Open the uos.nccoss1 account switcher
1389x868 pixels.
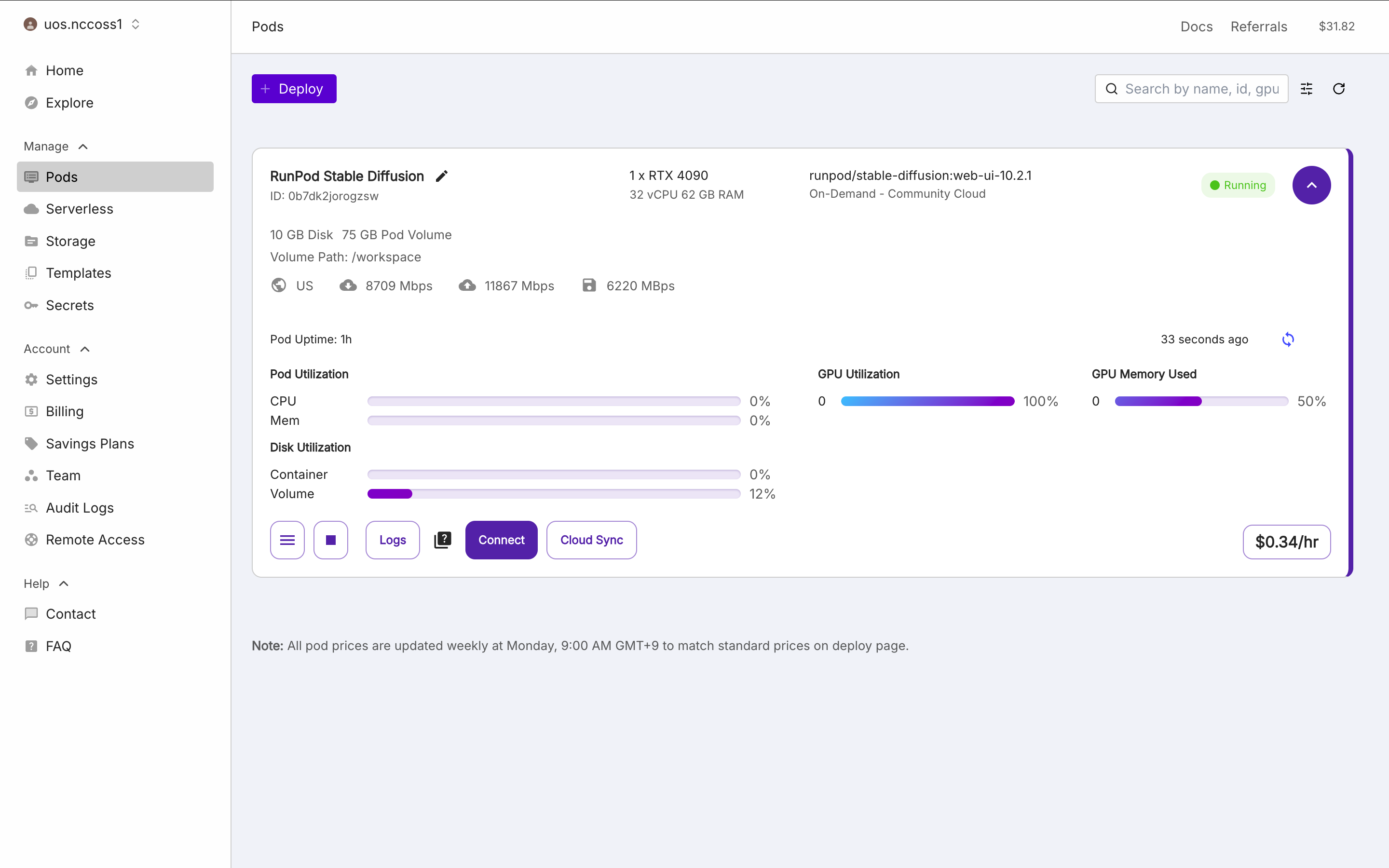82,24
